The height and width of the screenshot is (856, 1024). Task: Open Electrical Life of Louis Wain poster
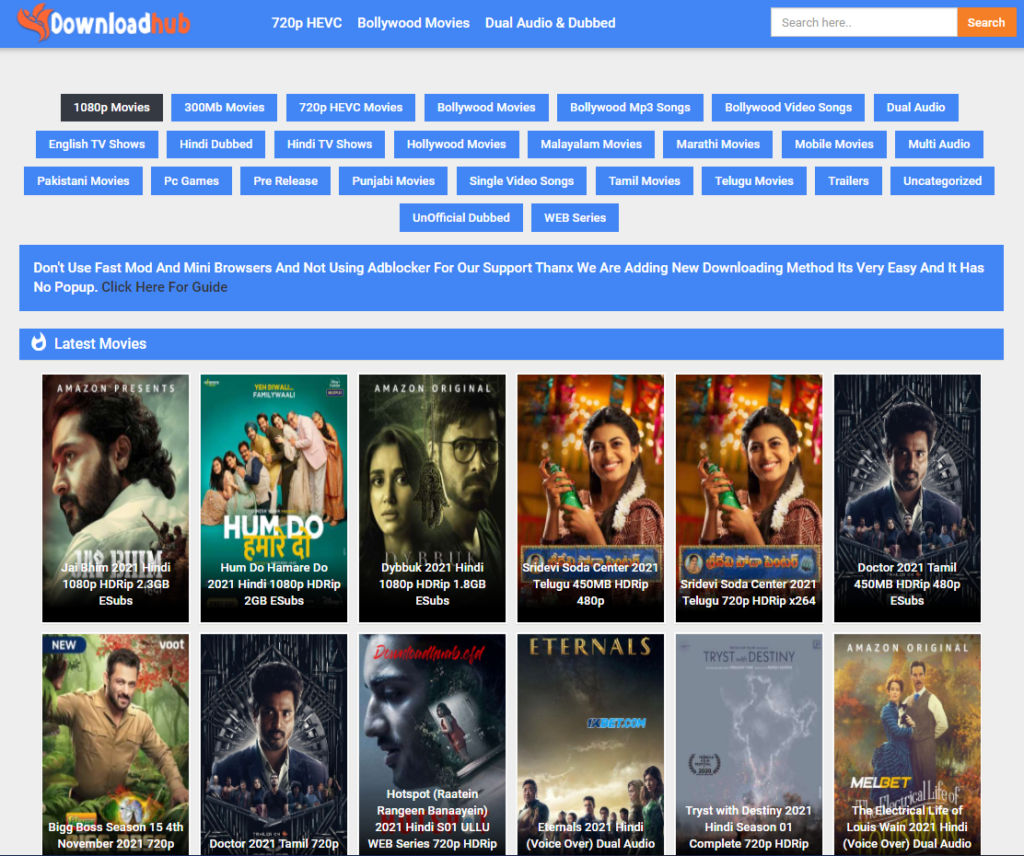pyautogui.click(x=907, y=744)
